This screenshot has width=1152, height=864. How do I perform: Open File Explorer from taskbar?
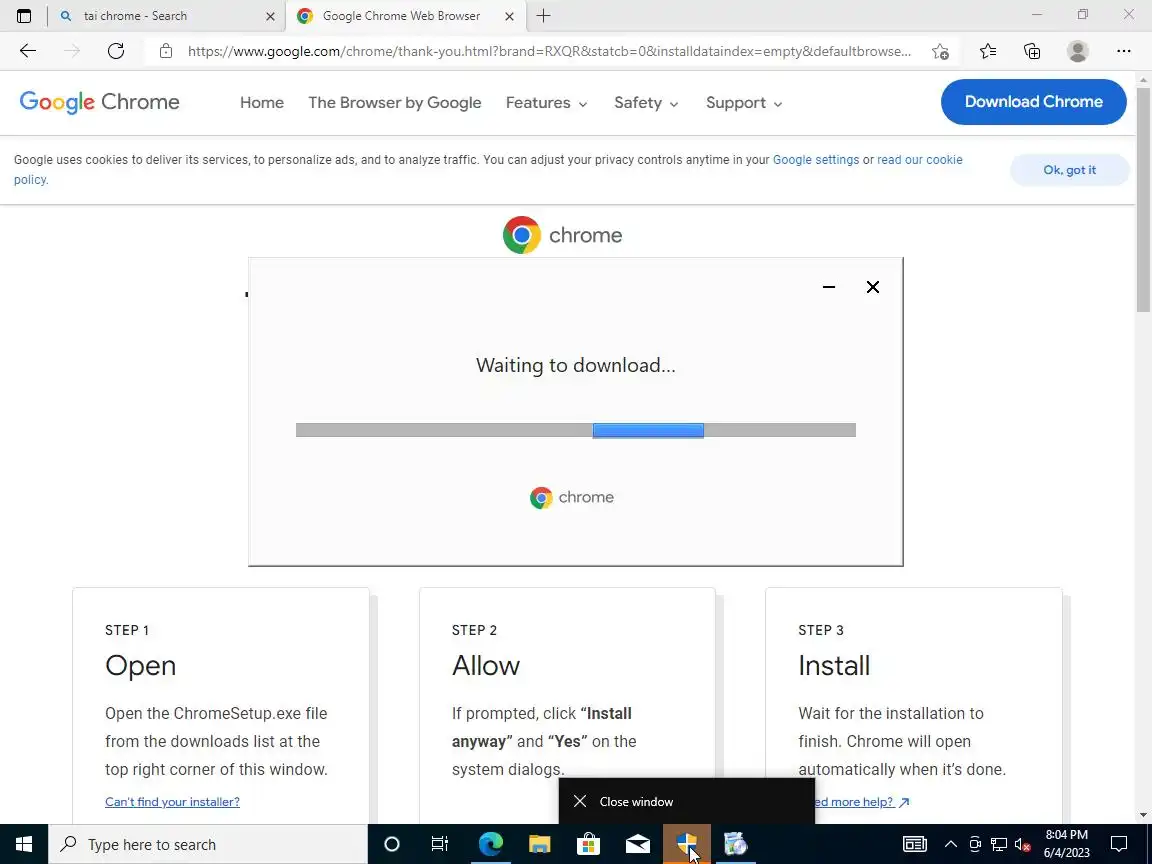[539, 844]
